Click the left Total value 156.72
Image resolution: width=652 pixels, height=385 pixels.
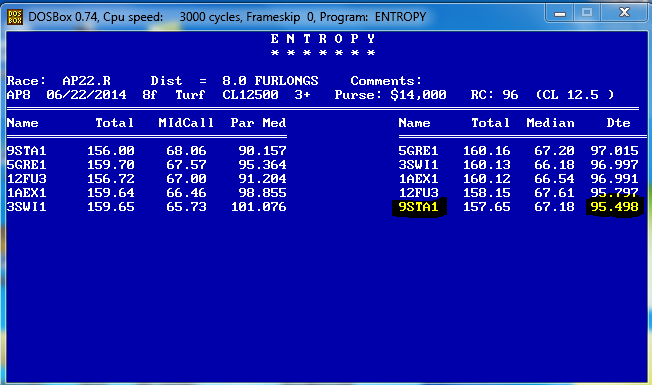(111, 179)
